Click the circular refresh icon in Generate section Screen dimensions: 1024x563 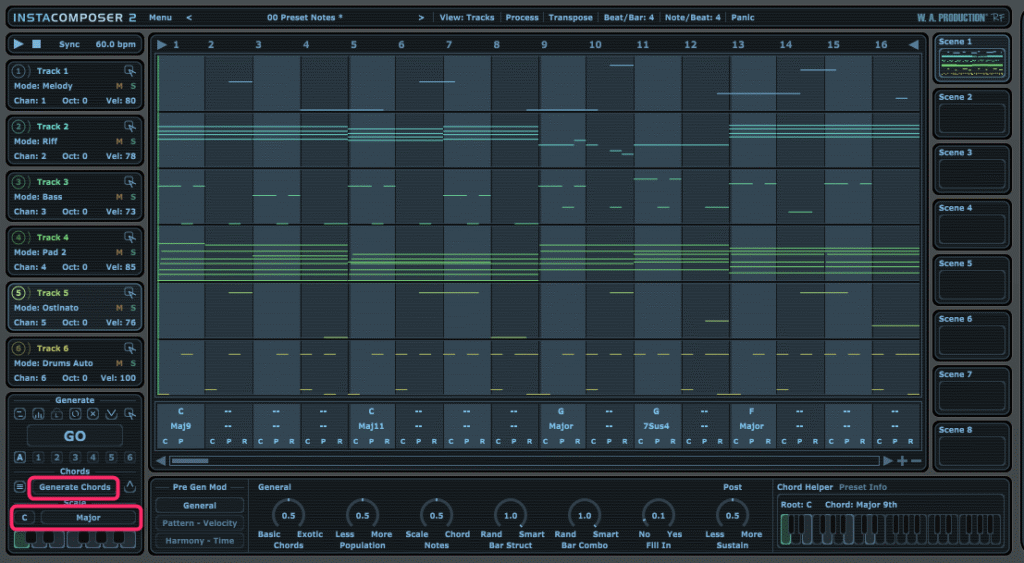click(74, 414)
